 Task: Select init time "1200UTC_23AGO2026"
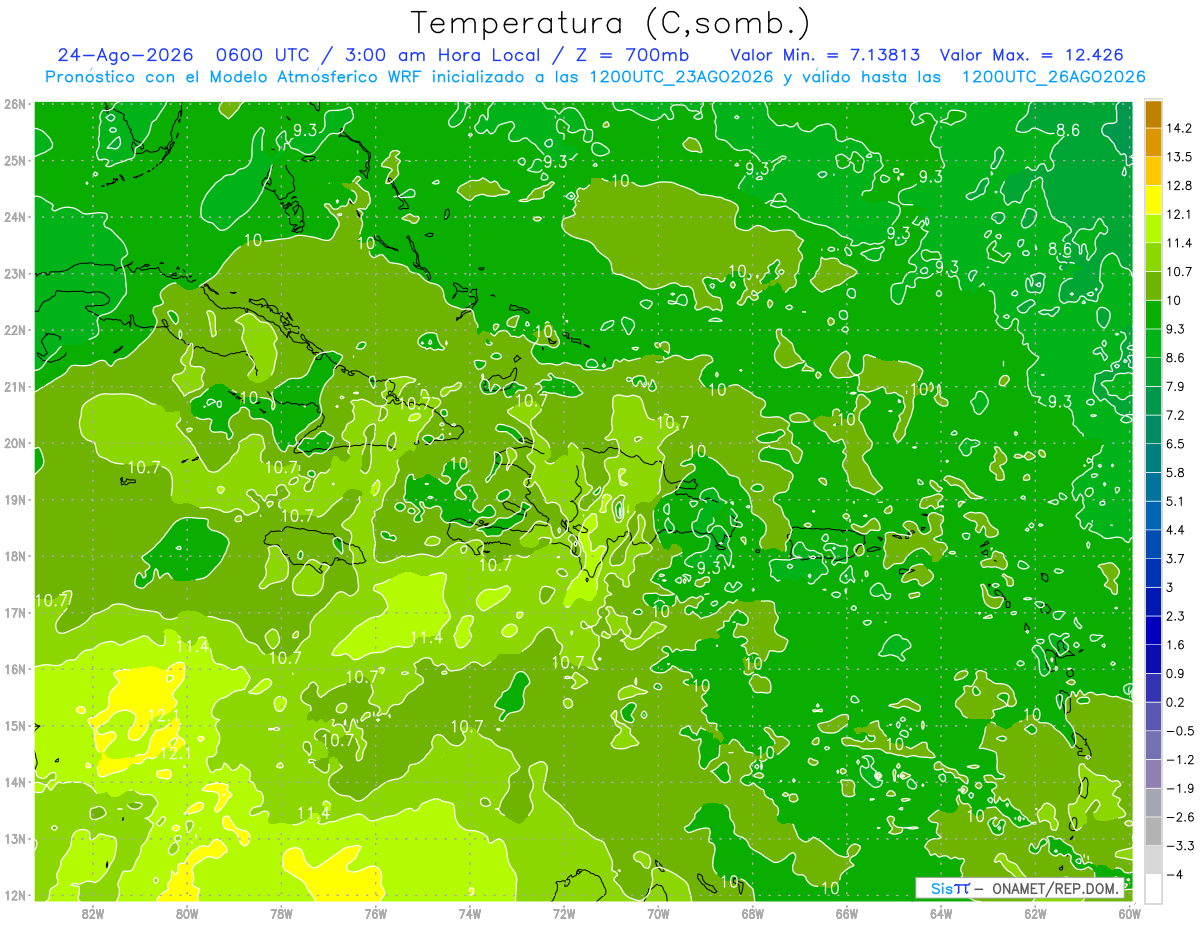point(682,77)
